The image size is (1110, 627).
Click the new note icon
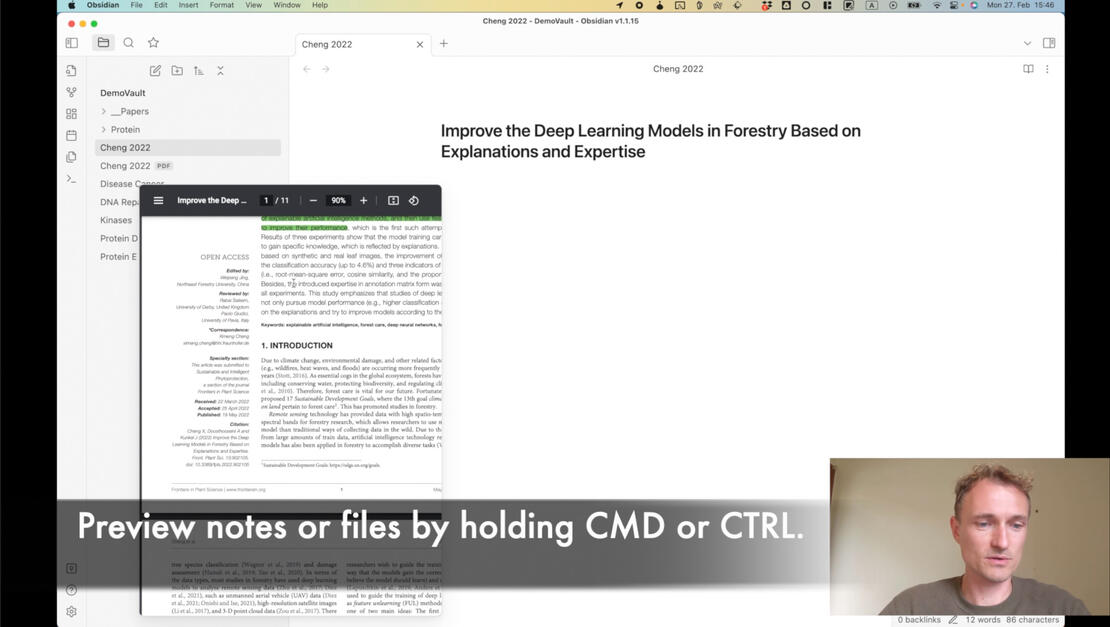point(155,71)
